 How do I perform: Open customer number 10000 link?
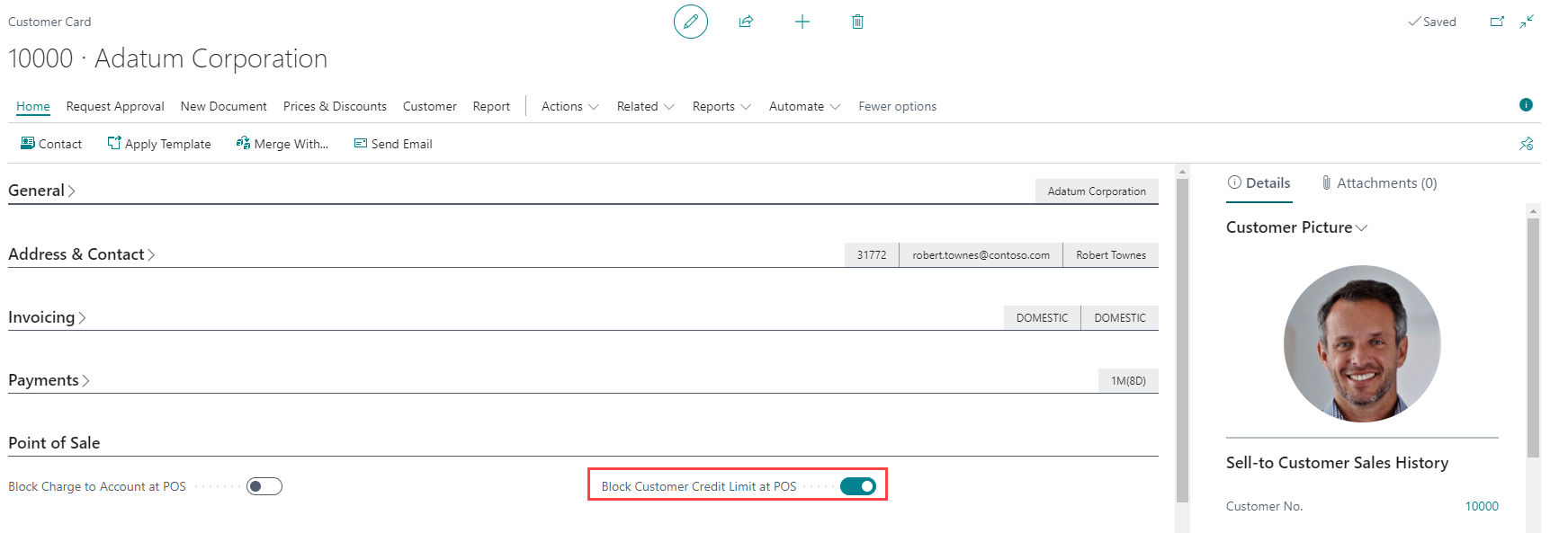click(x=1482, y=506)
